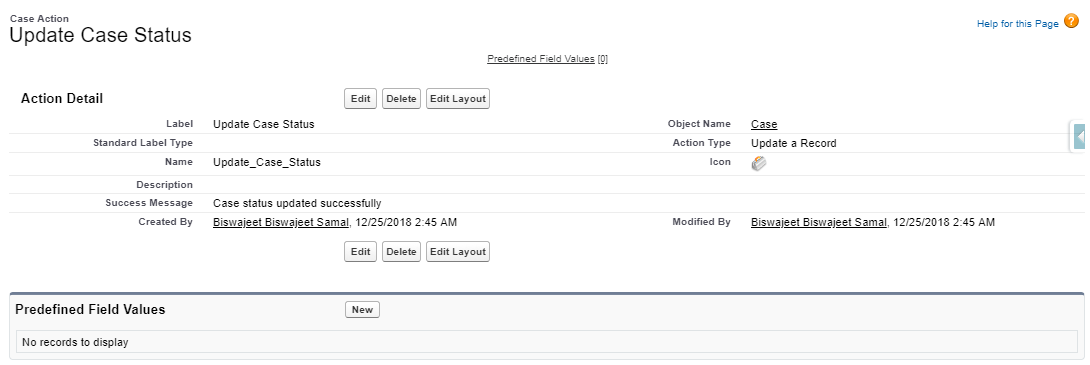The height and width of the screenshot is (365, 1090).
Task: Click the case action icon image
Action: click(x=759, y=163)
